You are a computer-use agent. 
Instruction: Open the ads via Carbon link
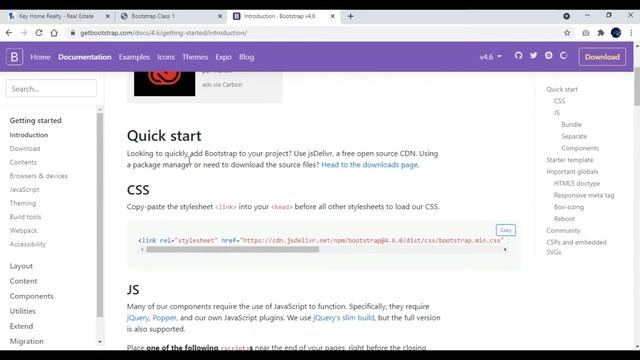222,84
